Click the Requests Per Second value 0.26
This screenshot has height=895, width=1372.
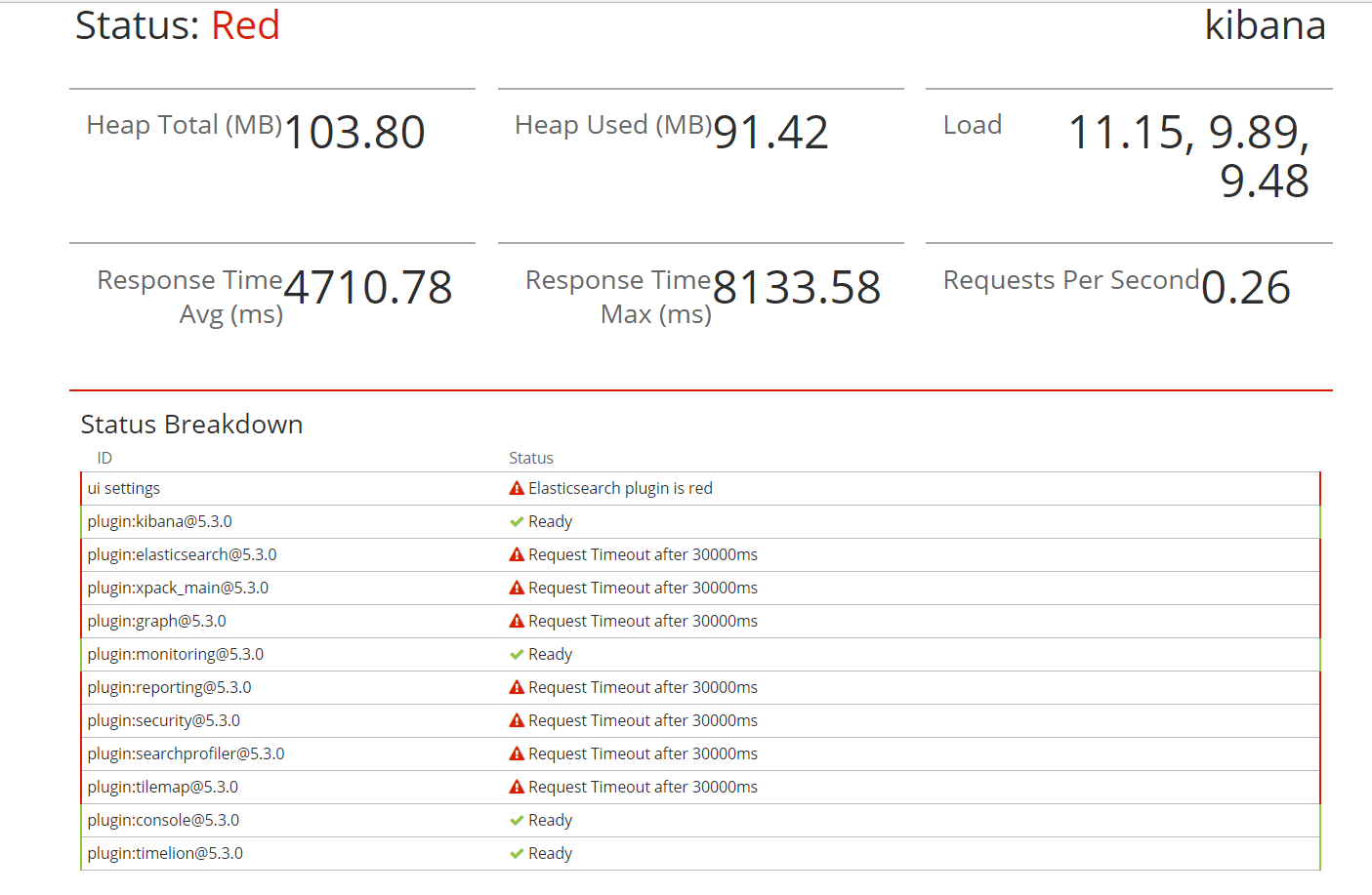coord(1246,287)
